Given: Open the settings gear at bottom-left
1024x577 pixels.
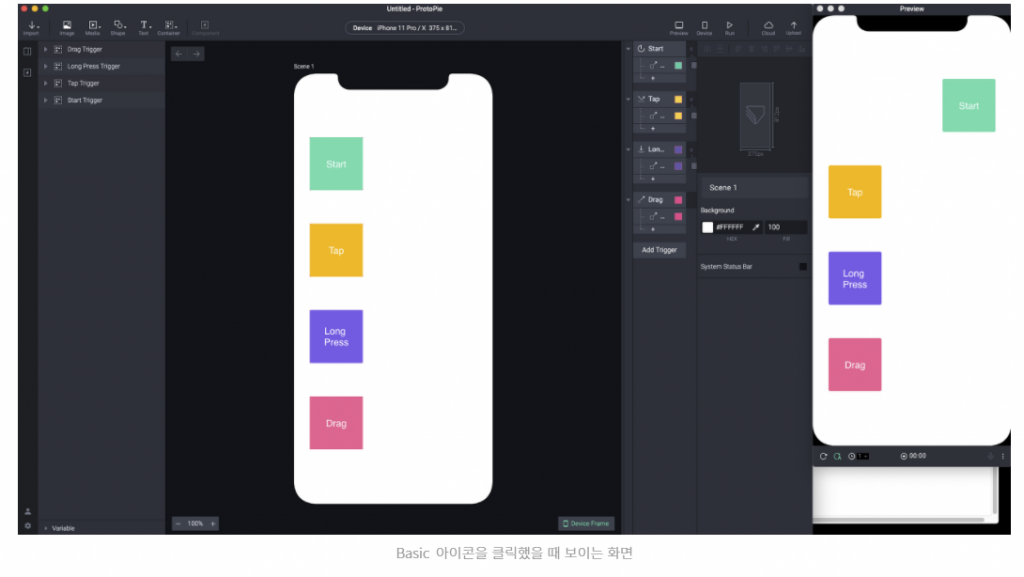Looking at the screenshot, I should 27,526.
